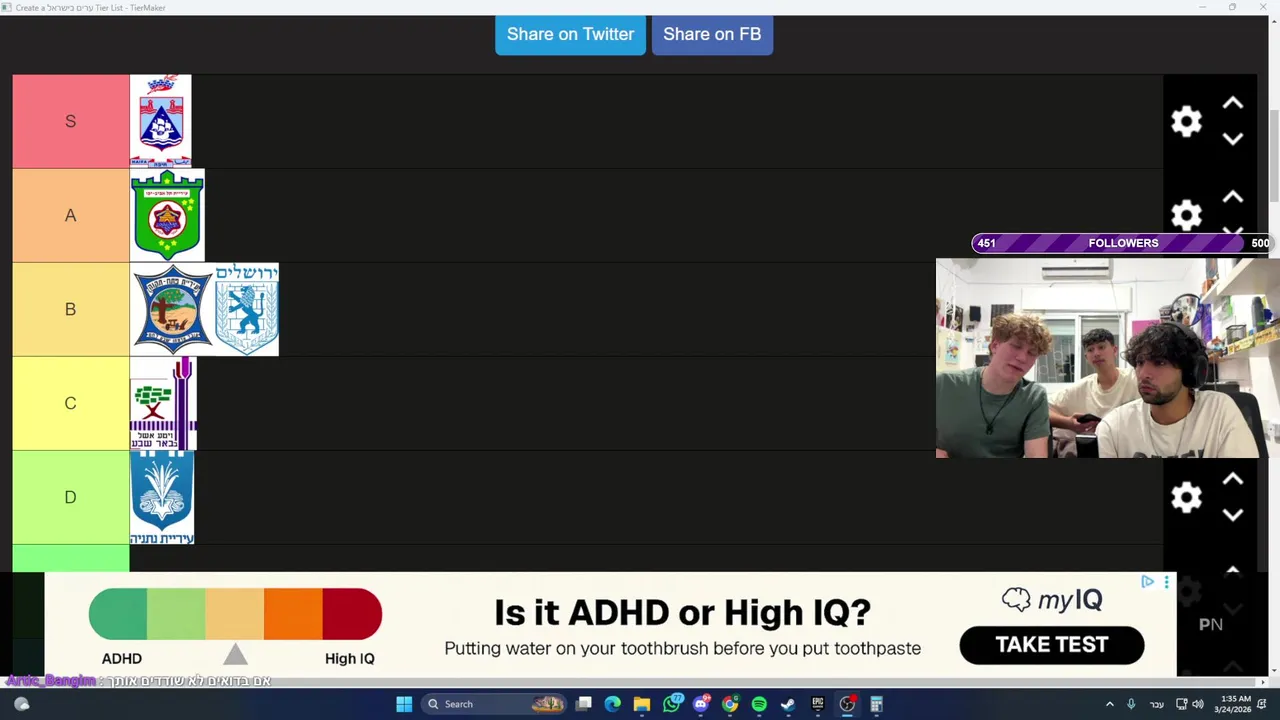Screen dimensions: 1280x720
Task: Move the D tier row up
Action: (1233, 479)
